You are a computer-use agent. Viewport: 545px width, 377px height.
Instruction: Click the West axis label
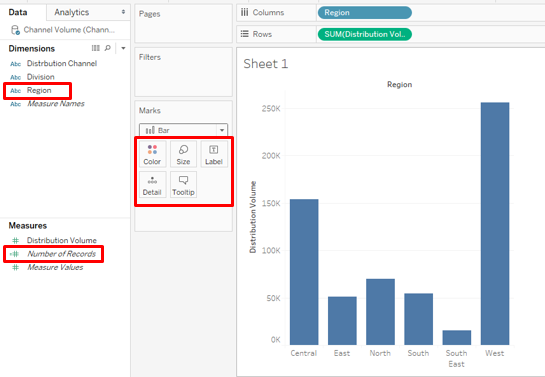495,353
